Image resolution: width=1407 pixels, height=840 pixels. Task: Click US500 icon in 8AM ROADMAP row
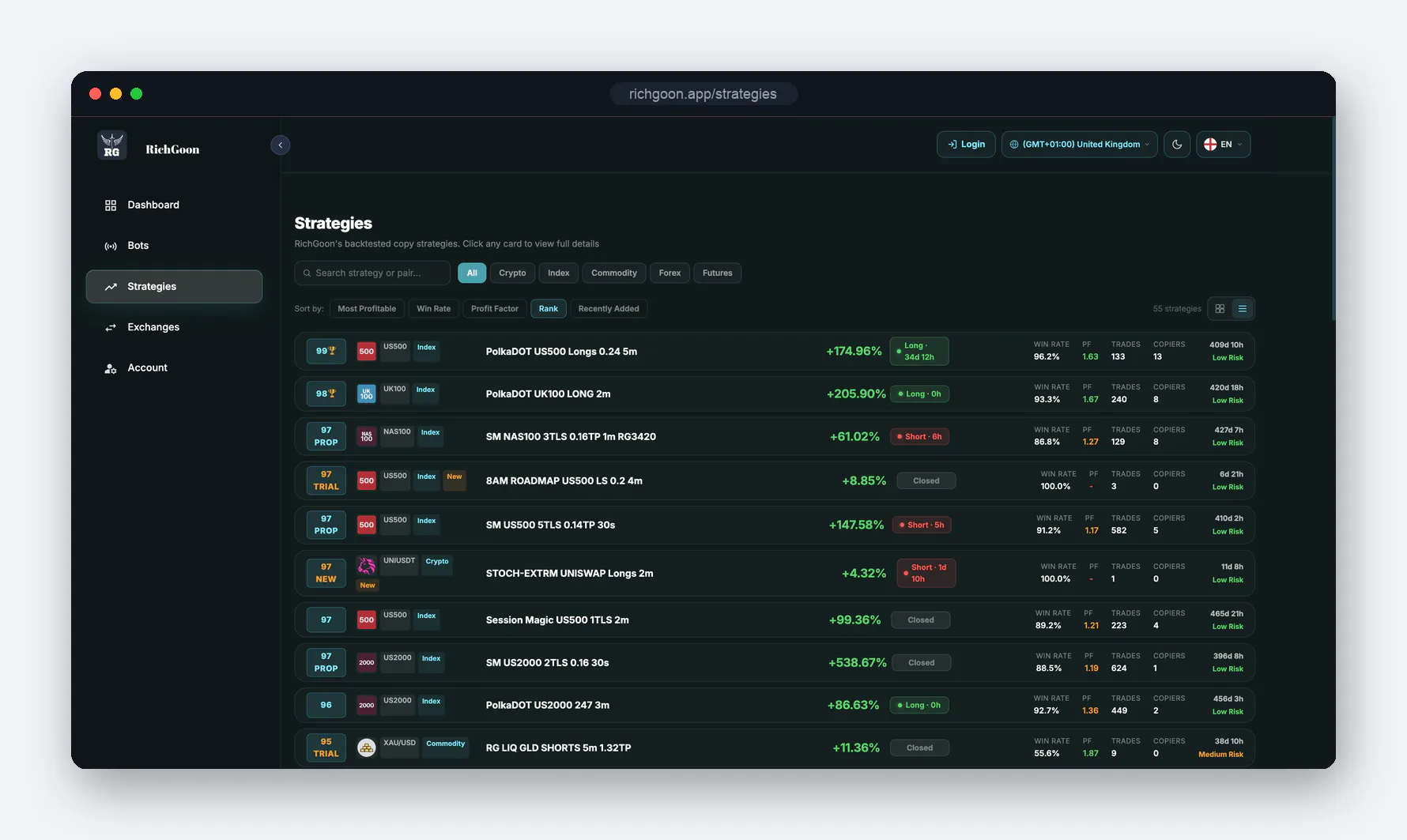tap(366, 480)
